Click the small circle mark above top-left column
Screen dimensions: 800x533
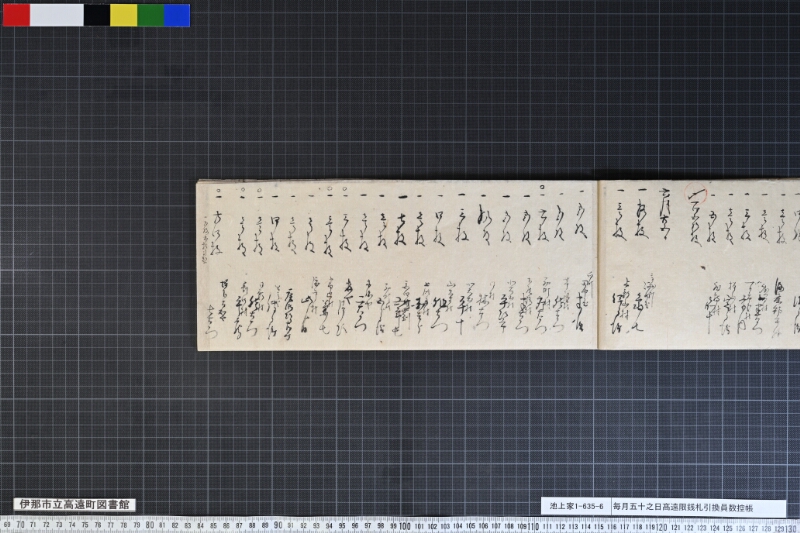point(218,190)
